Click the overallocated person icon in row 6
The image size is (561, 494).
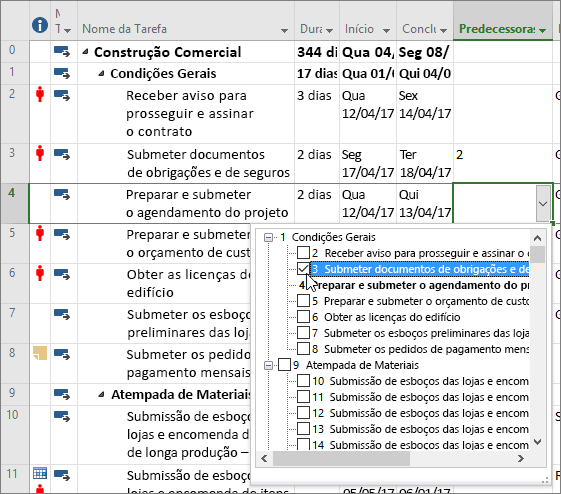pos(40,273)
